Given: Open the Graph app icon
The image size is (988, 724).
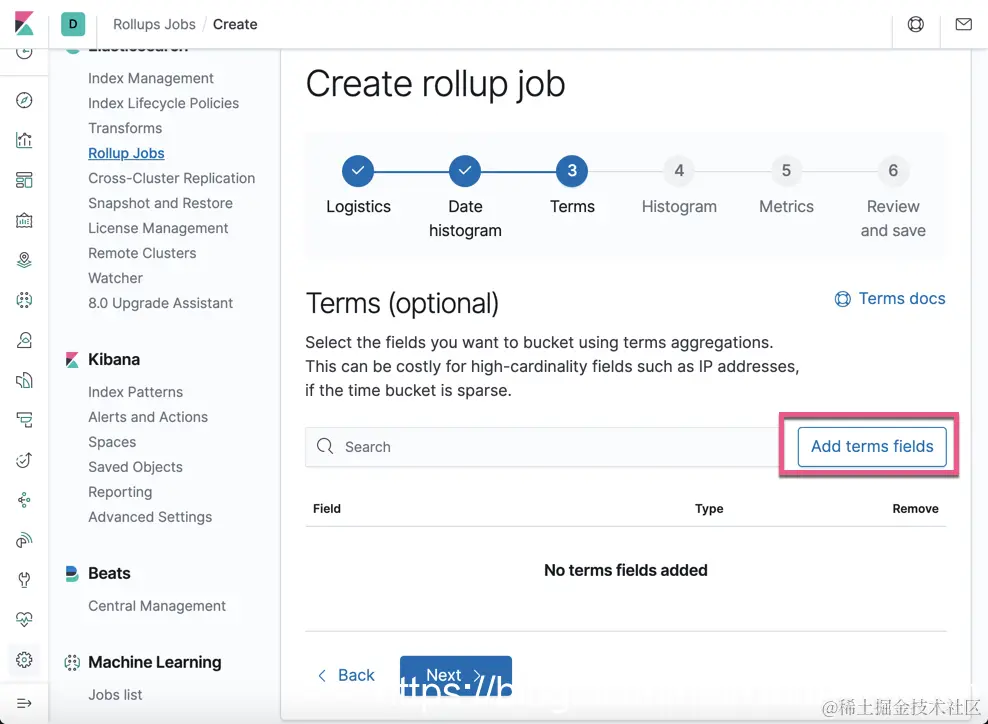Looking at the screenshot, I should point(24,500).
